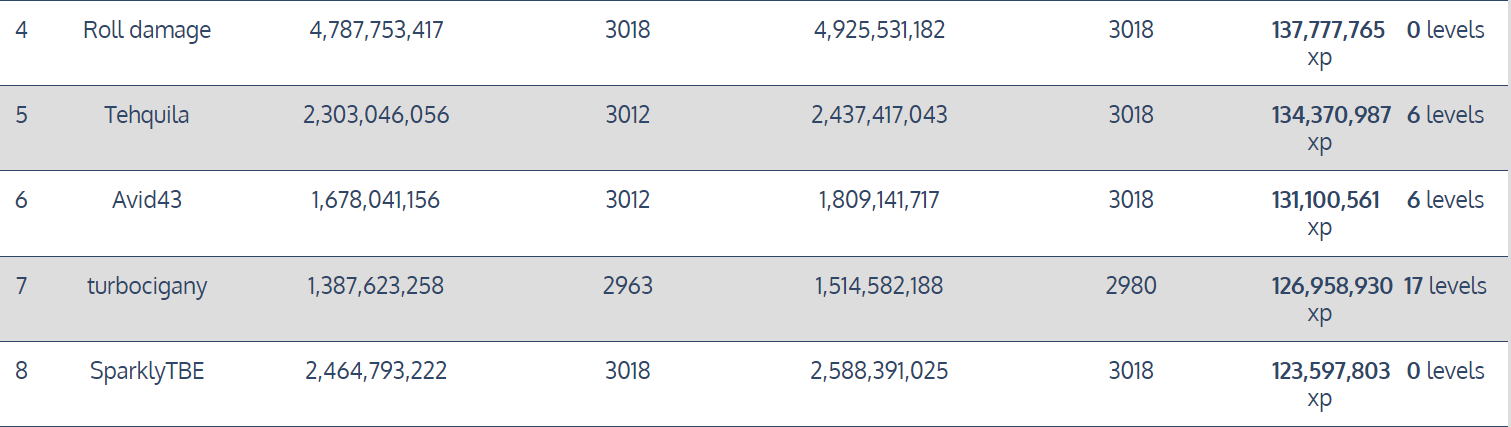Select turbocigany's 17 levels gained text
Screen dimensions: 1511x427
coord(1445,286)
